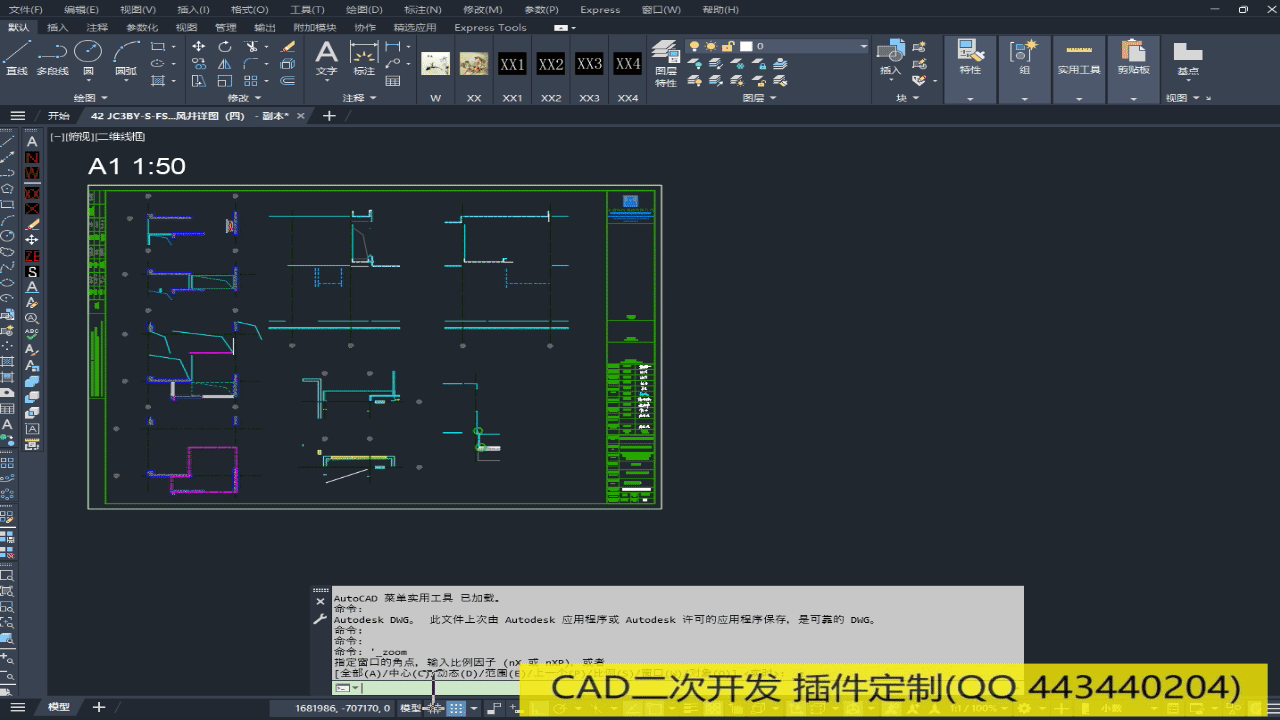Open the Format (格式) menu
This screenshot has height=720, width=1280.
(249, 9)
